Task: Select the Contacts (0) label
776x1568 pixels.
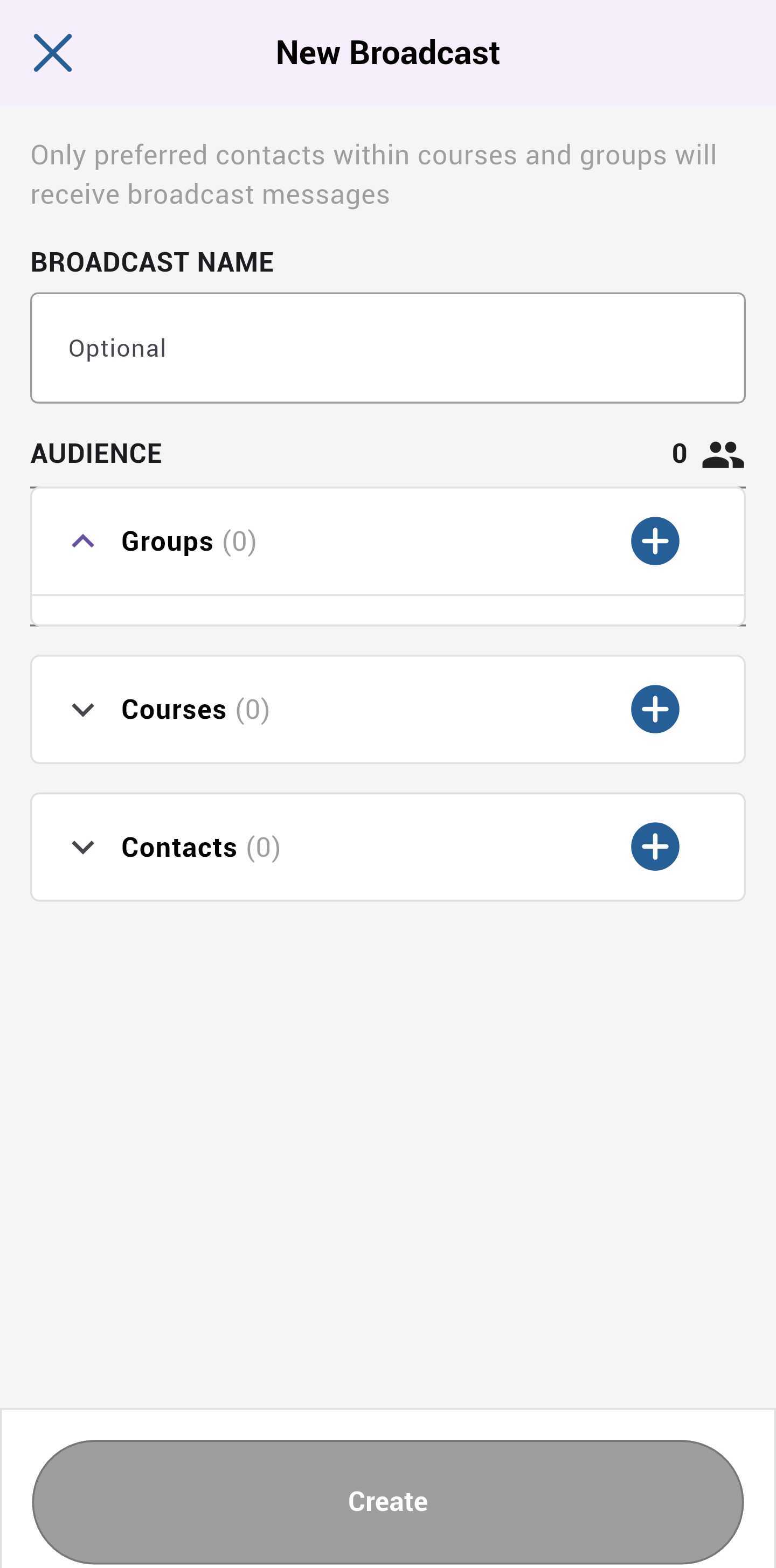Action: pyautogui.click(x=201, y=847)
